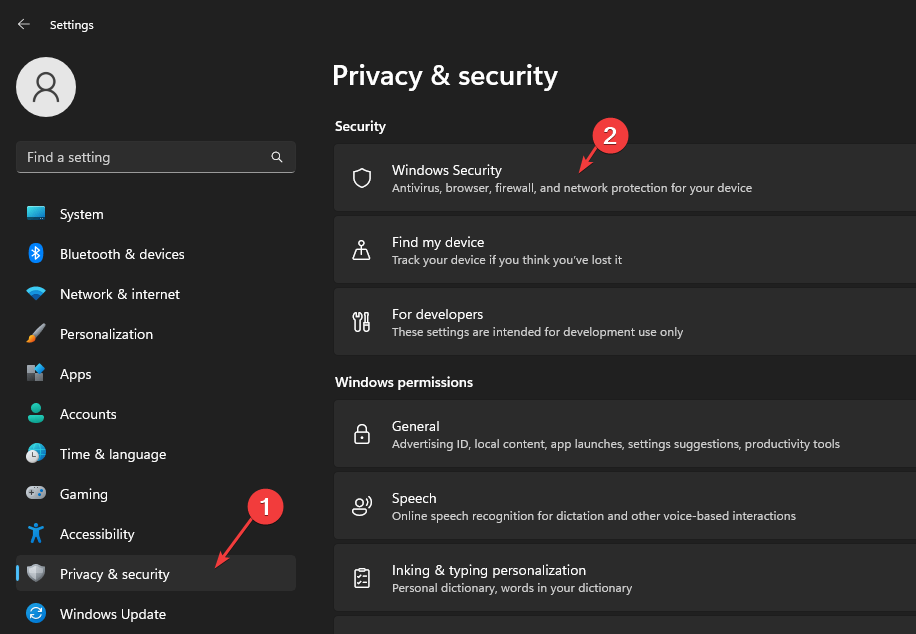Click 'Advertising ID, local content' description text

click(x=616, y=444)
